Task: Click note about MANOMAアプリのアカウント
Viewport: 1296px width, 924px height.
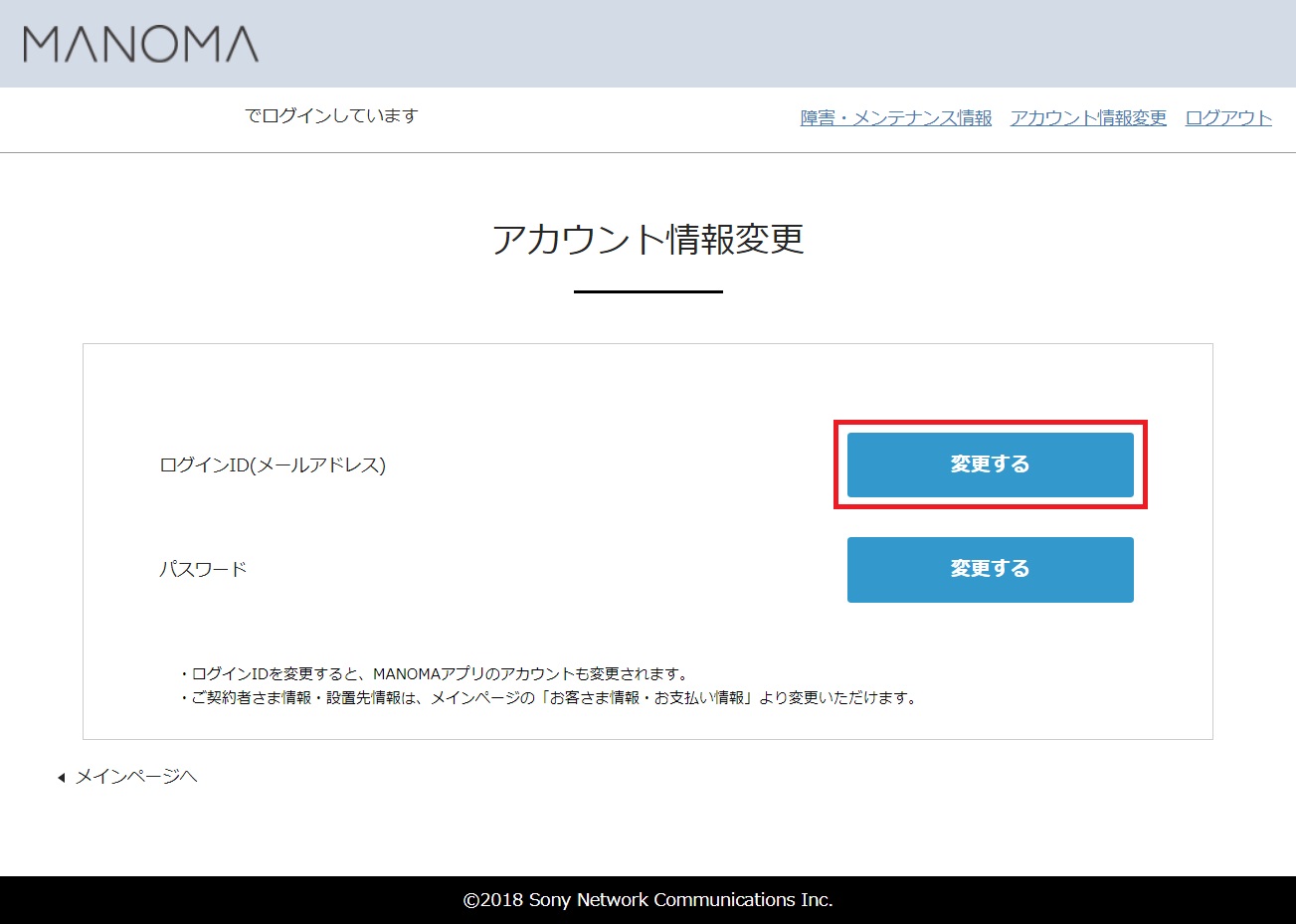Action: pos(434,673)
